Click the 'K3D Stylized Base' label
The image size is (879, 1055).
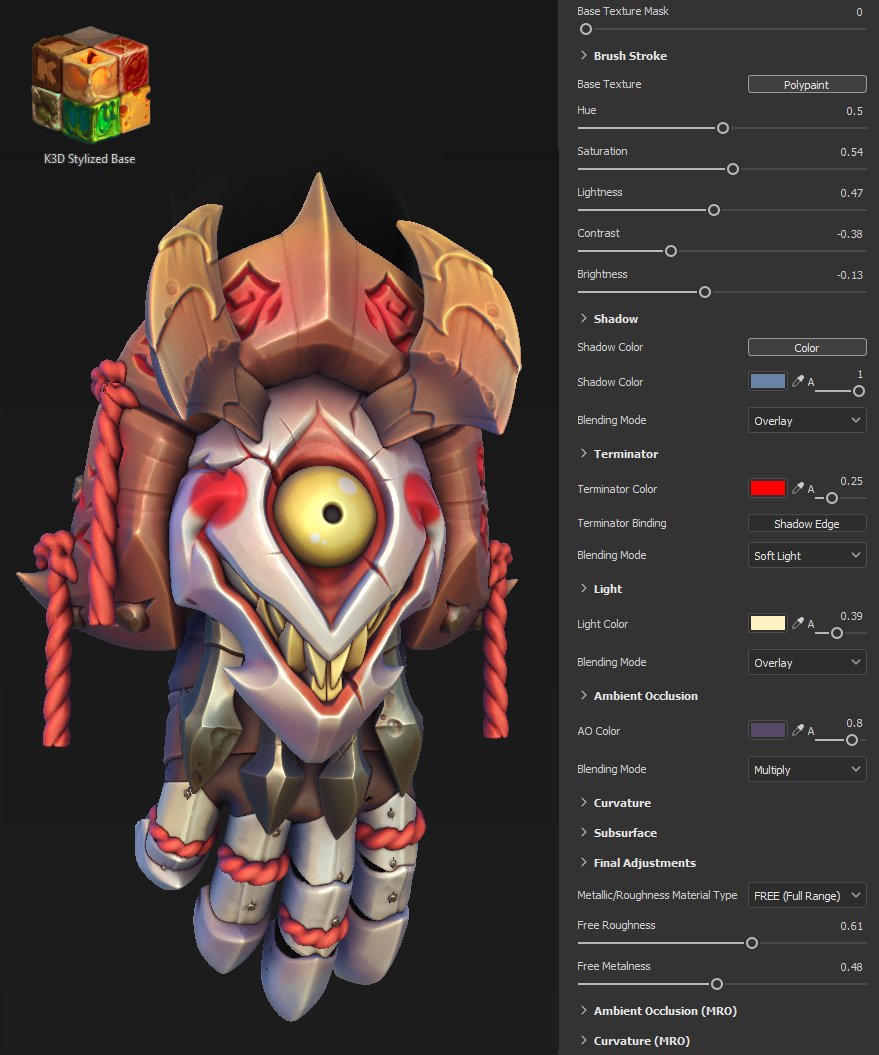click(90, 159)
